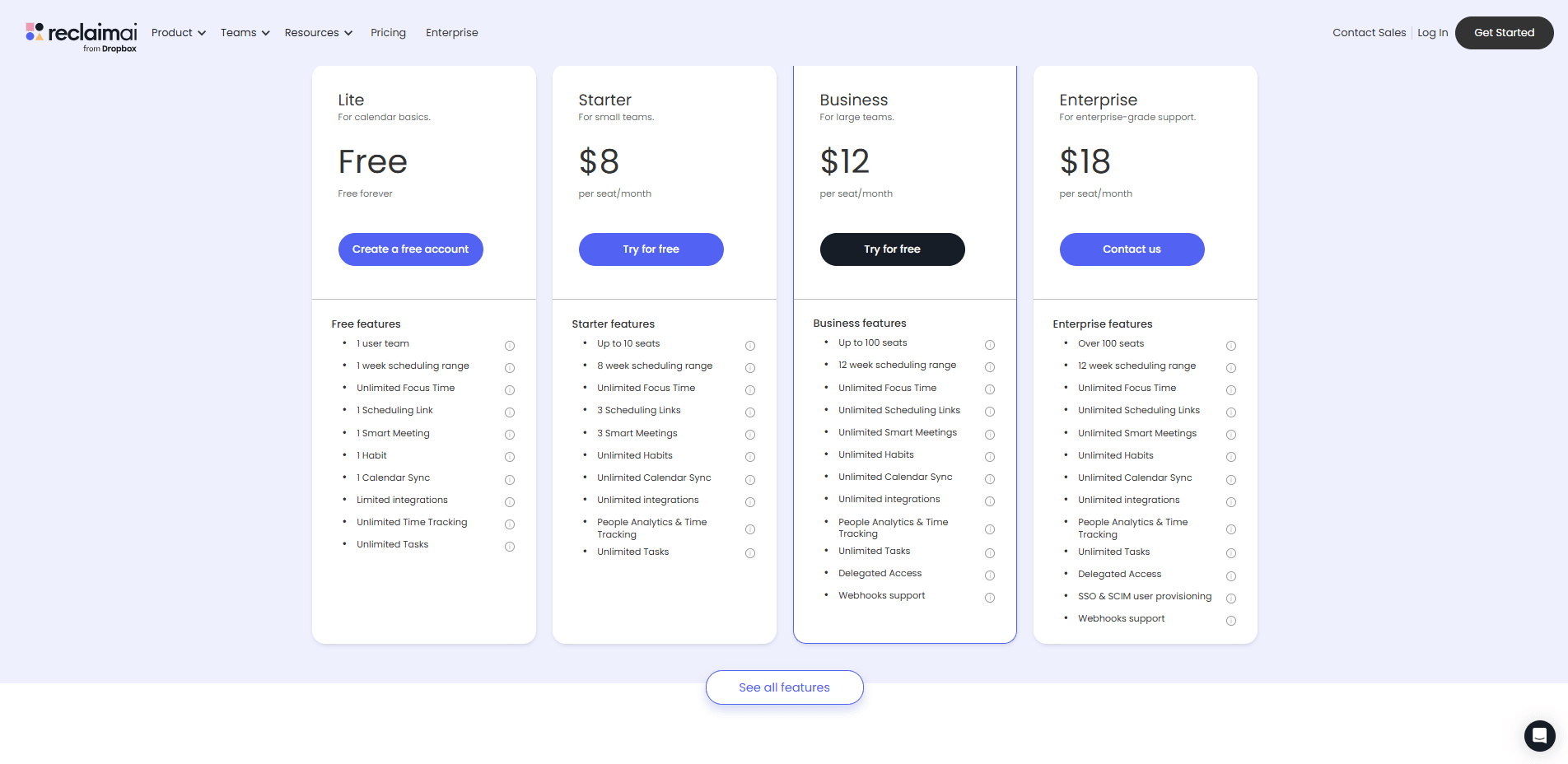Open the Enterprise nav item

pos(451,33)
